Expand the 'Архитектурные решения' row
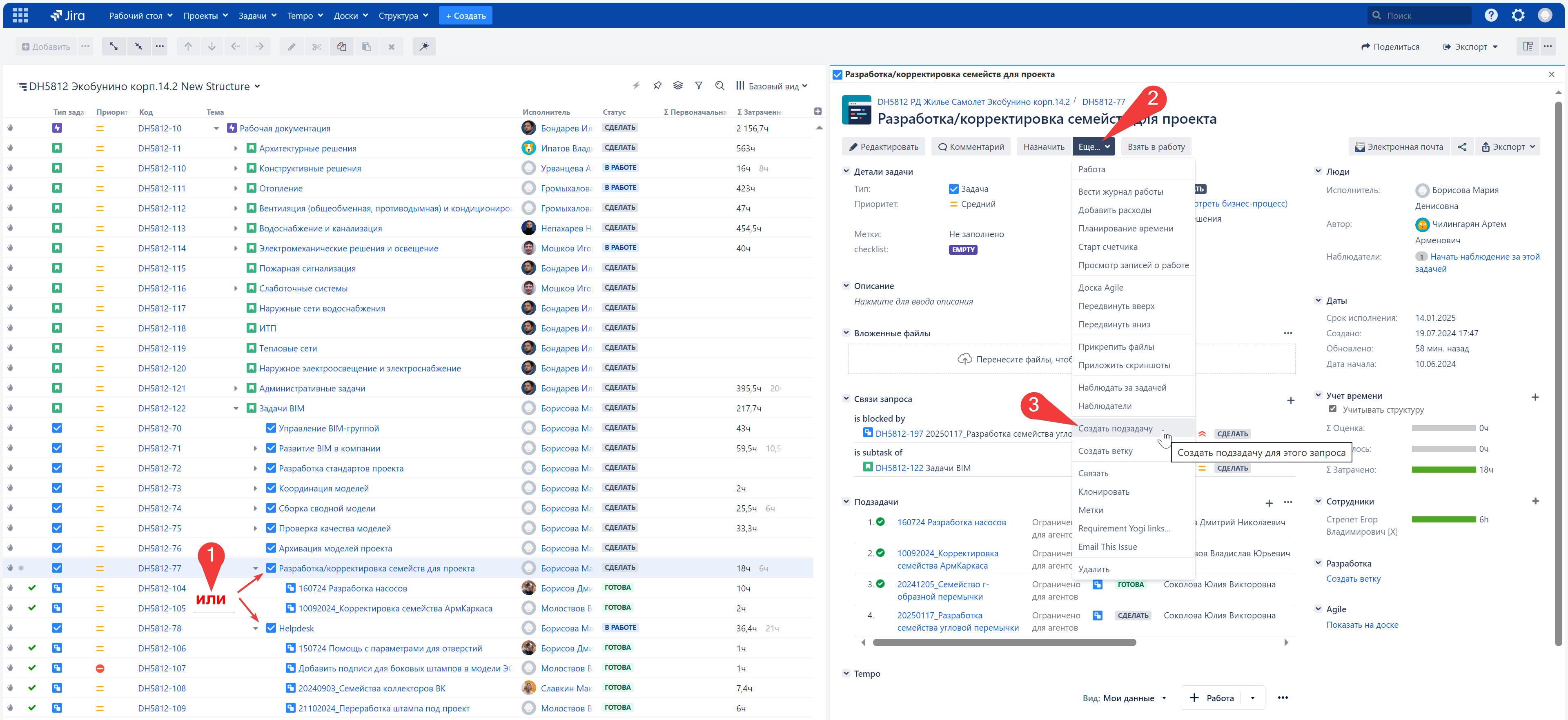The image size is (1568, 720). [236, 149]
